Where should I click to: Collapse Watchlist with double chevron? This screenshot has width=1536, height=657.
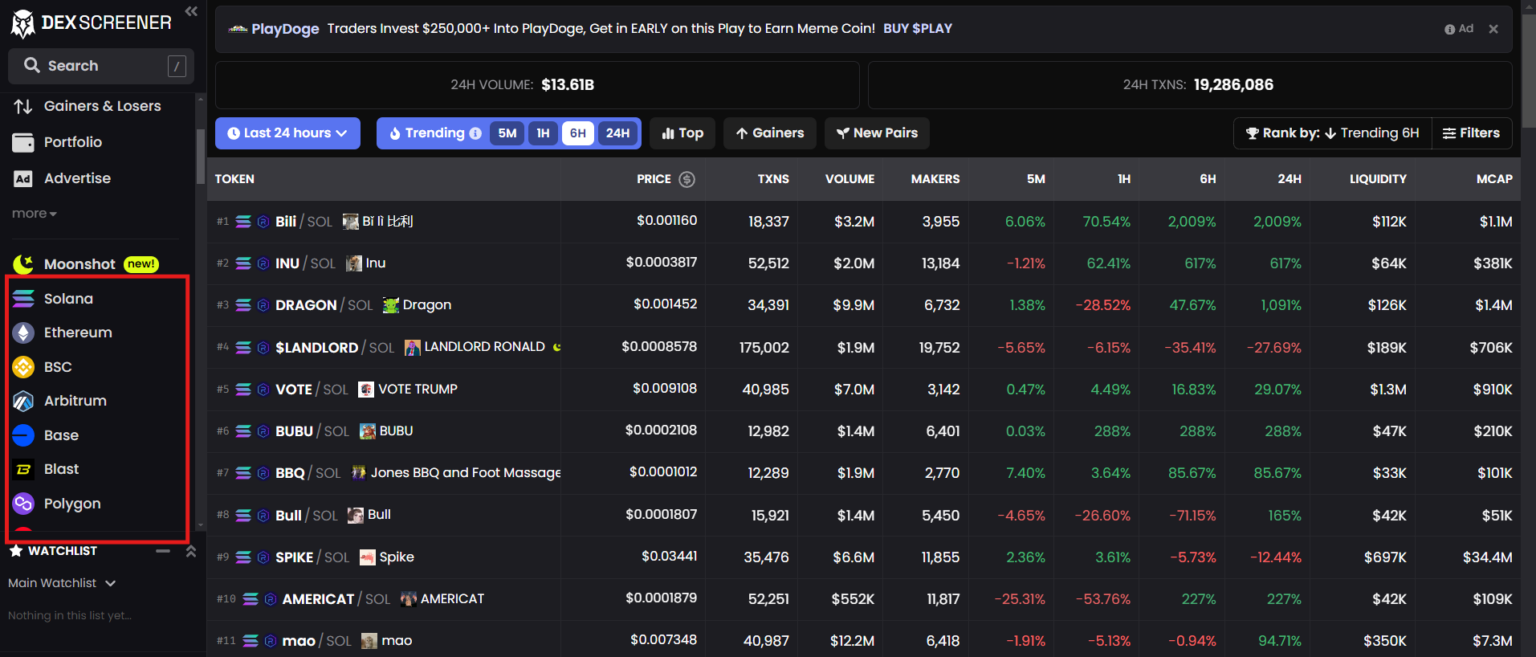click(190, 551)
